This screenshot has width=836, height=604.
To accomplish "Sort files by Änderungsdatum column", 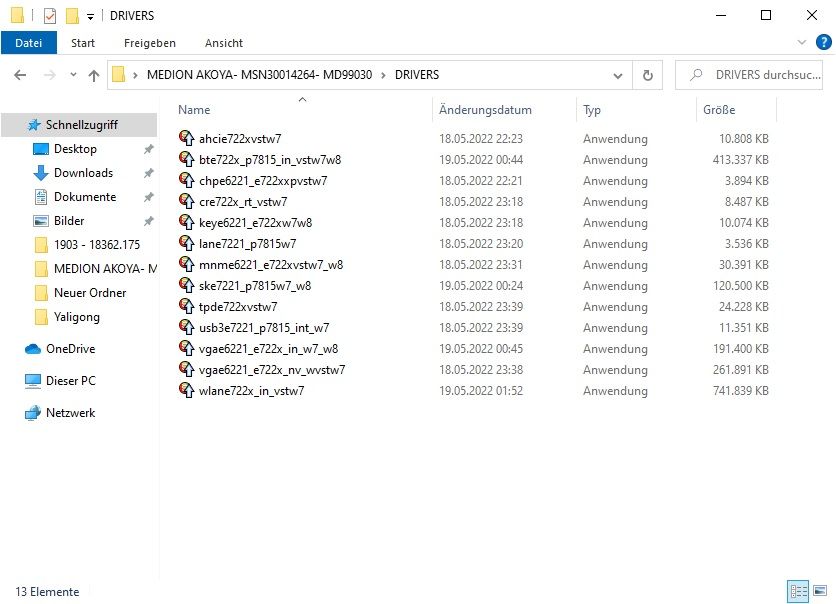I will tap(485, 110).
